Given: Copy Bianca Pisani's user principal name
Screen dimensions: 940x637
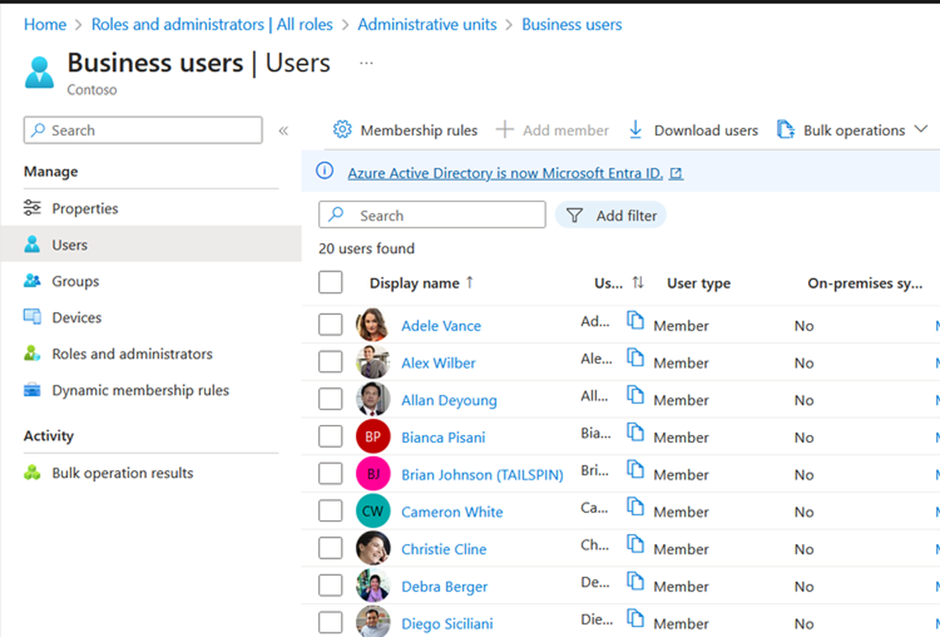Looking at the screenshot, I should pyautogui.click(x=635, y=431).
